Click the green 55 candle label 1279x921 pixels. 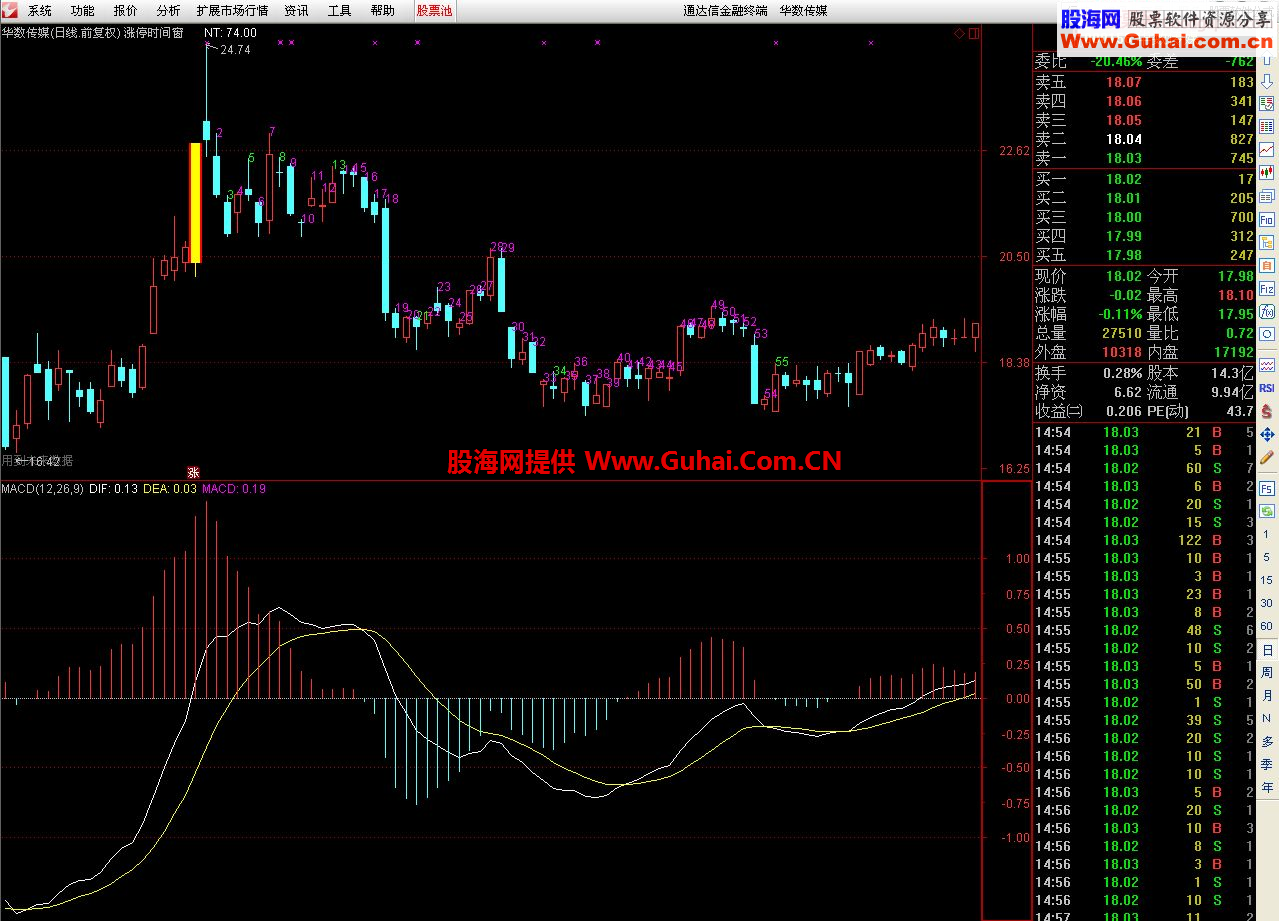pyautogui.click(x=781, y=362)
